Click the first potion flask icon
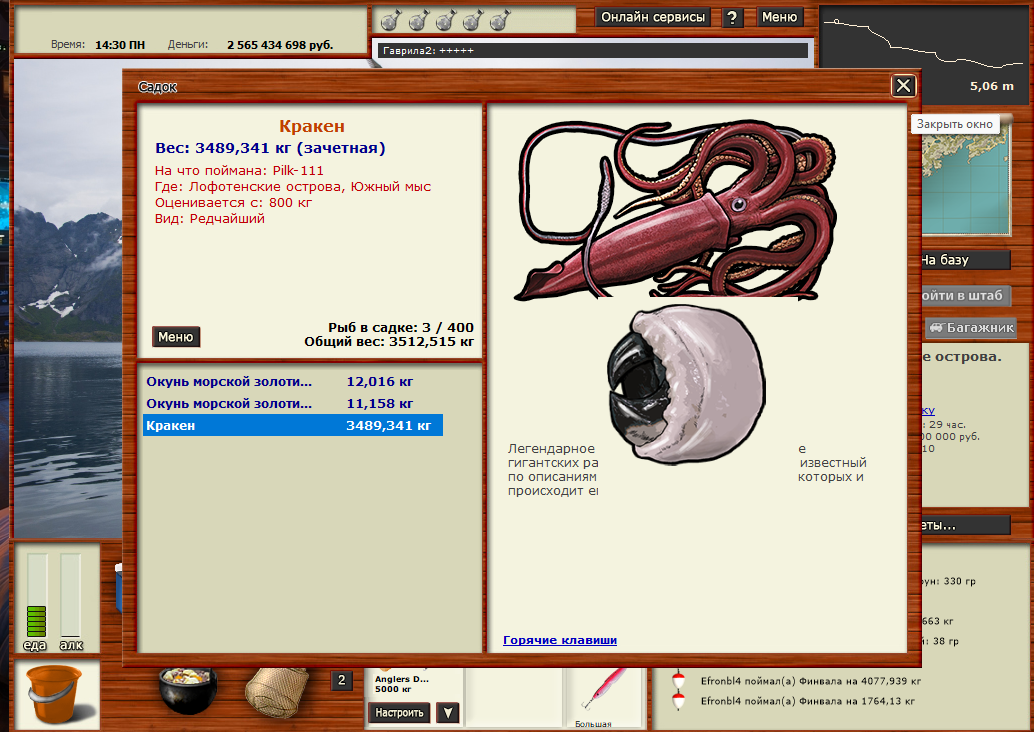This screenshot has height=732, width=1034. (390, 20)
